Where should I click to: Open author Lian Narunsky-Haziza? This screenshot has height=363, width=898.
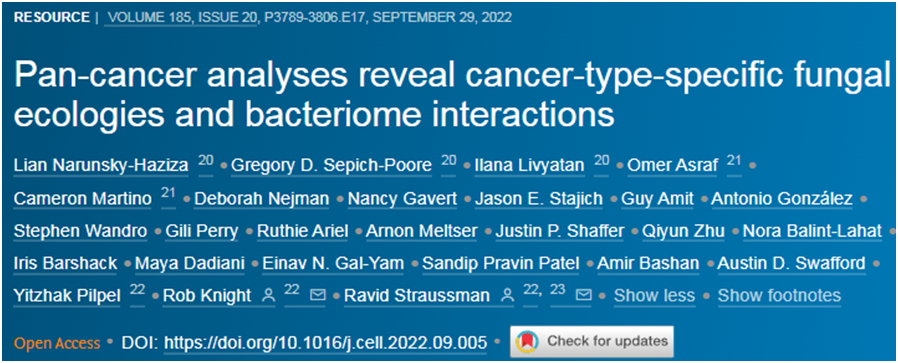[x=101, y=167]
